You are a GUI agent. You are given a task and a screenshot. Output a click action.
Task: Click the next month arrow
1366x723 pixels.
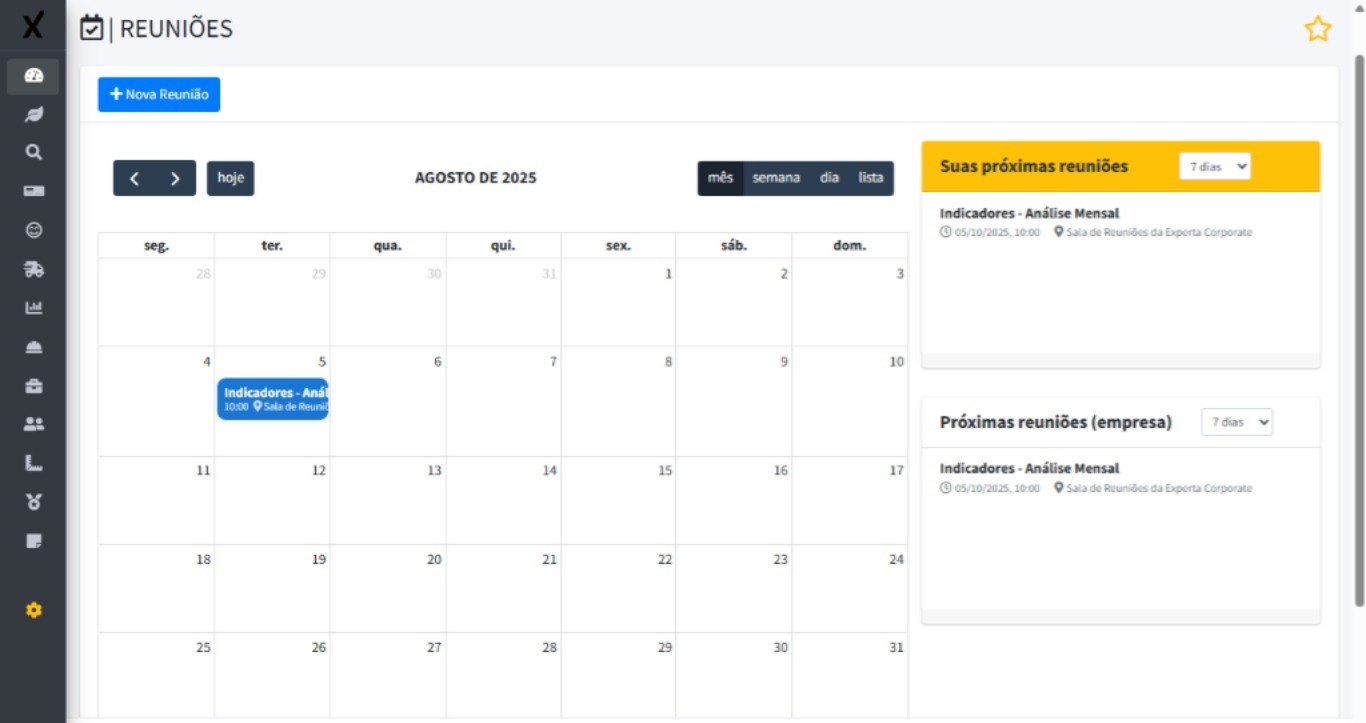172,178
